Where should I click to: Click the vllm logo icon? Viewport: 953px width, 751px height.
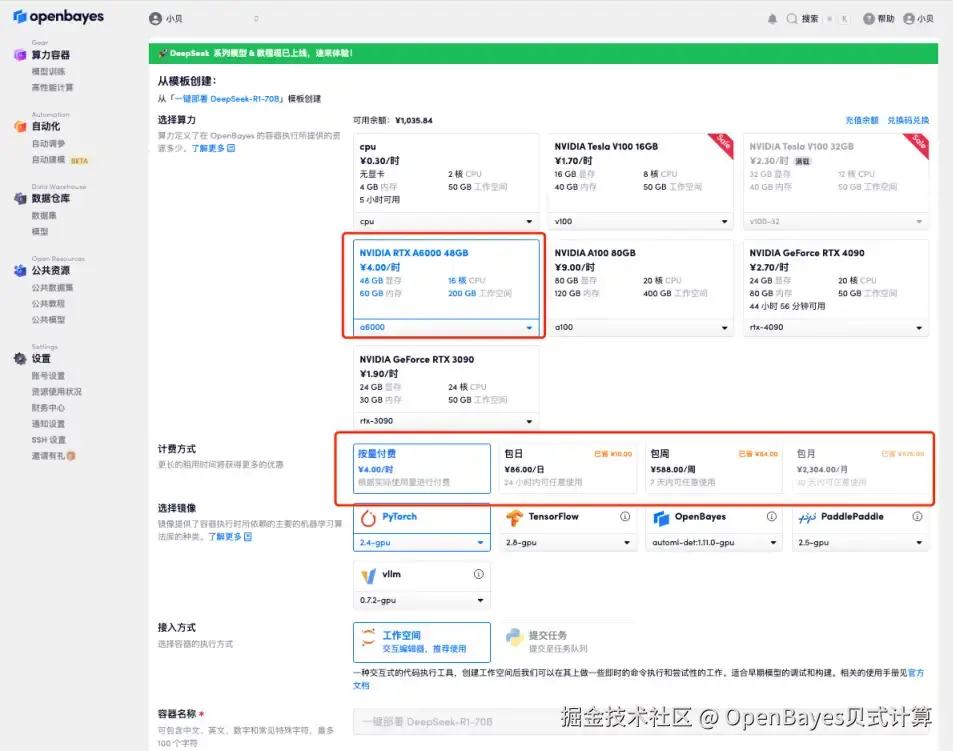[368, 575]
